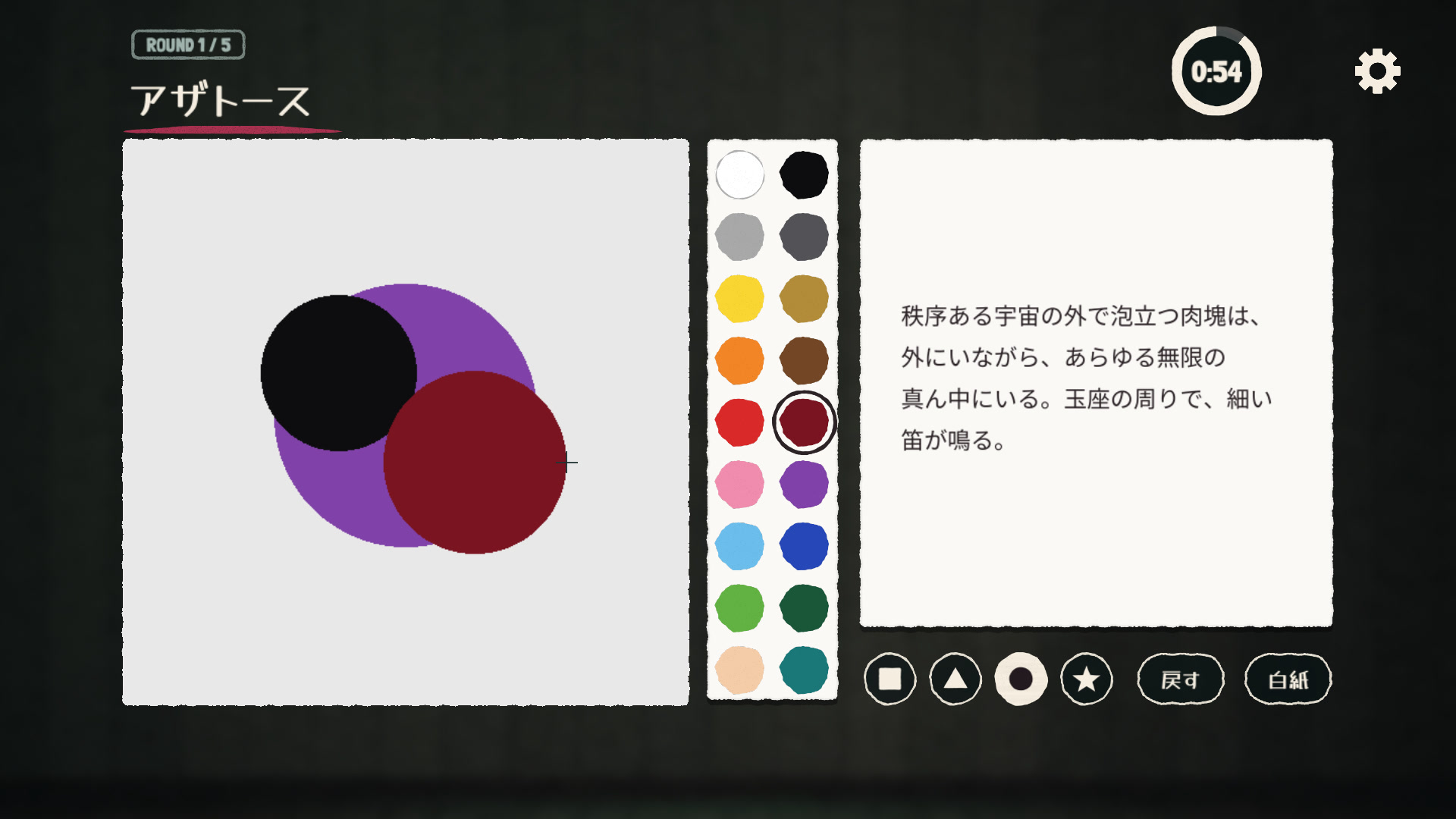Pick the yellow color swatch
Viewport: 1456px width, 819px height.
click(x=740, y=299)
